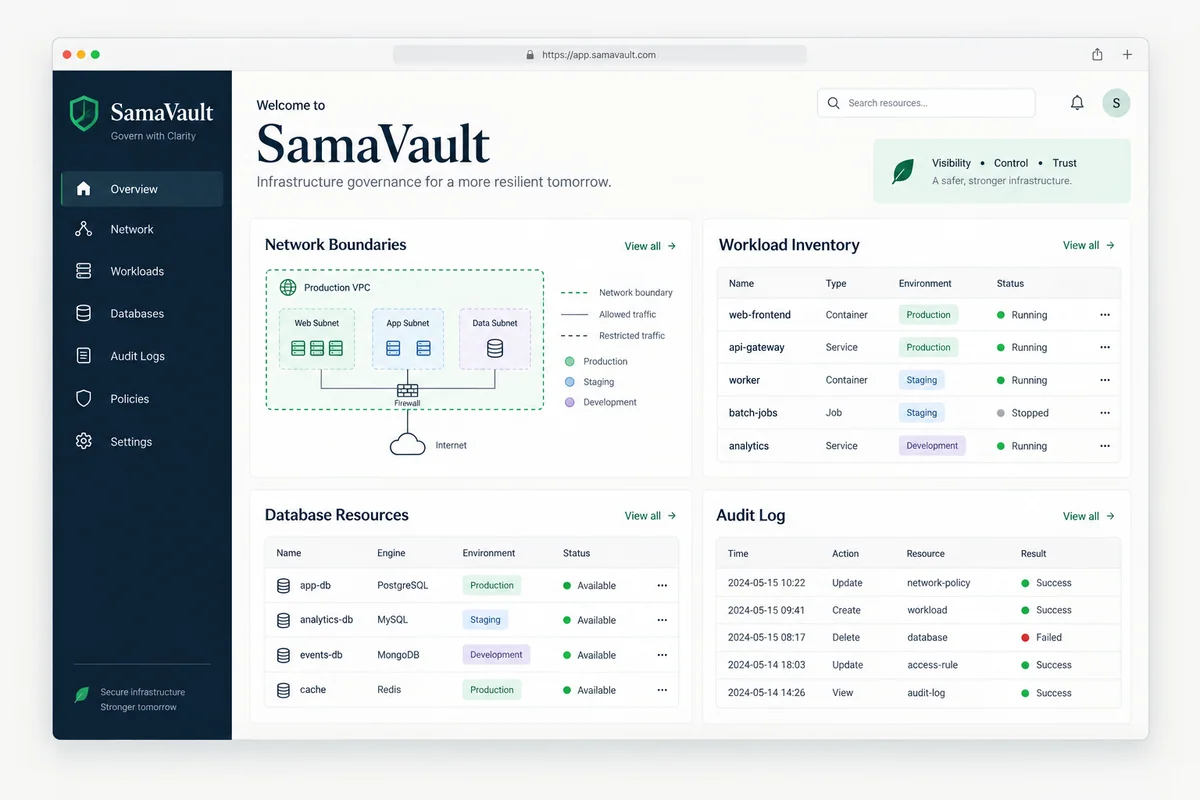Go to Overview in sidebar
The width and height of the screenshot is (1200, 800).
(142, 189)
